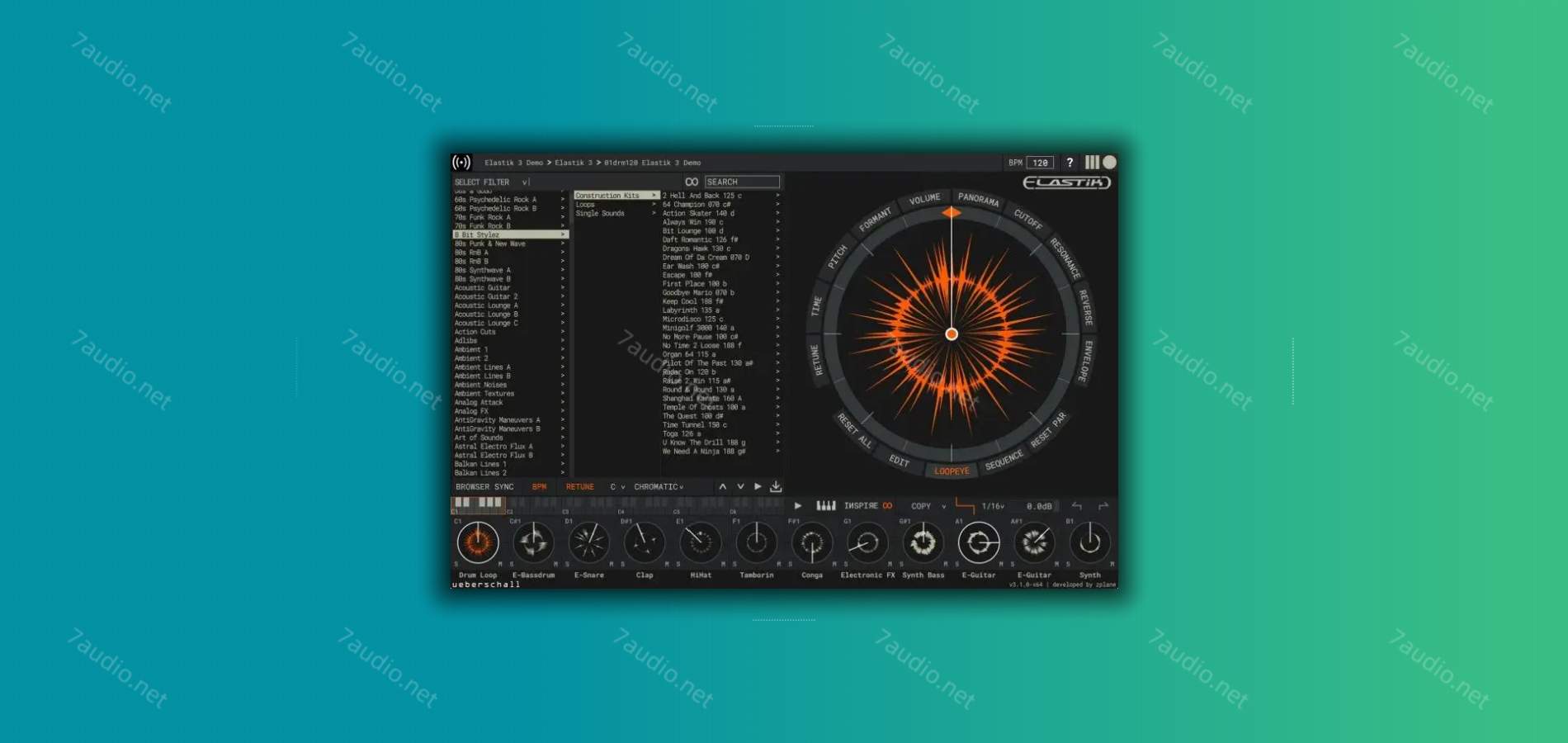Screen dimensions: 1568x743
Task: Open the 1/16 grid dropdown
Action: pyautogui.click(x=993, y=506)
